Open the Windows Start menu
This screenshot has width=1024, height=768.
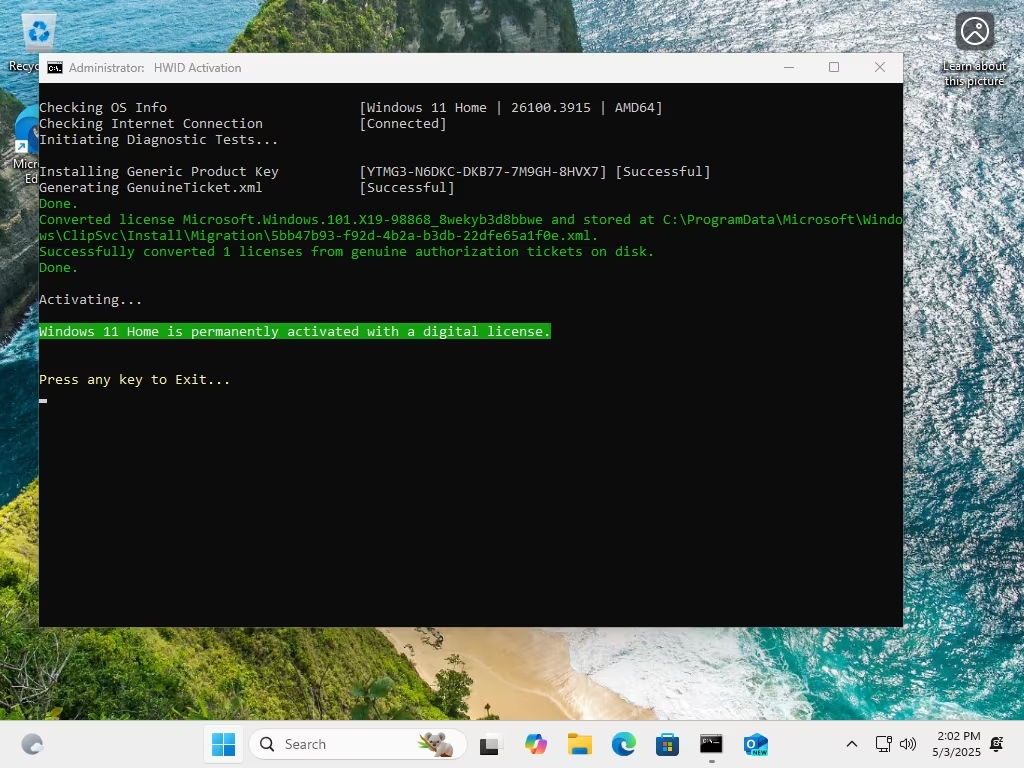coord(223,744)
